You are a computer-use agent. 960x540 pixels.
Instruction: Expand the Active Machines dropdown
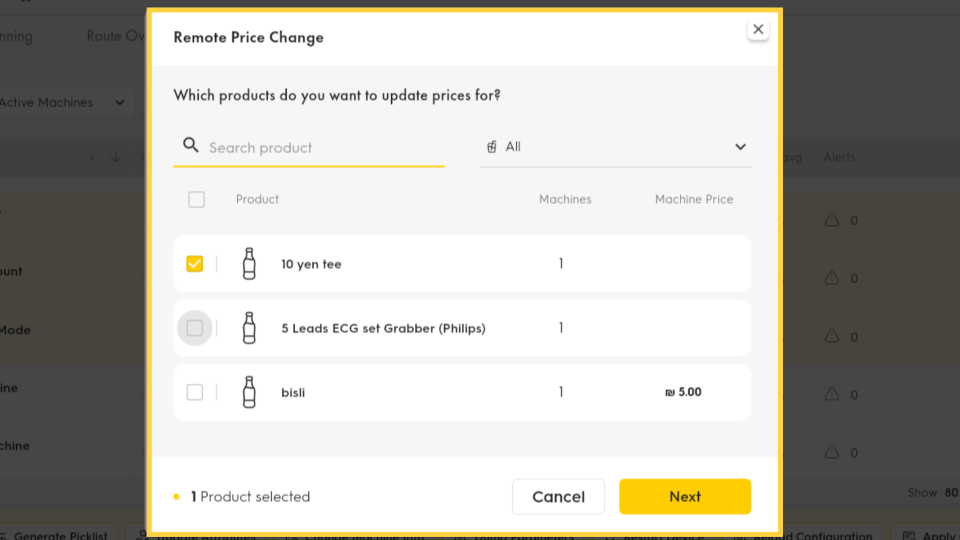pos(64,102)
